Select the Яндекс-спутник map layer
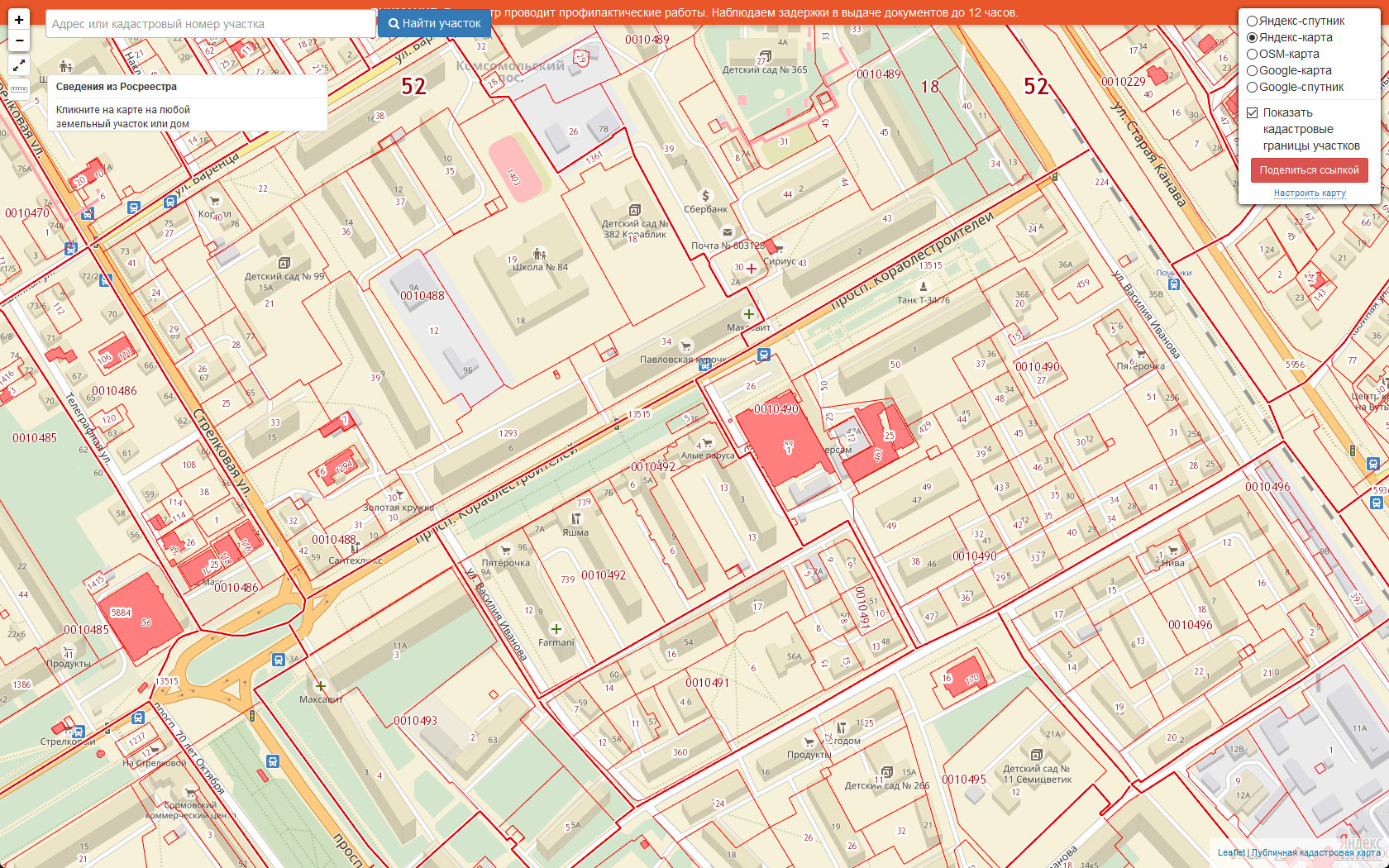Screen dimensions: 1389x868 click(x=1253, y=21)
